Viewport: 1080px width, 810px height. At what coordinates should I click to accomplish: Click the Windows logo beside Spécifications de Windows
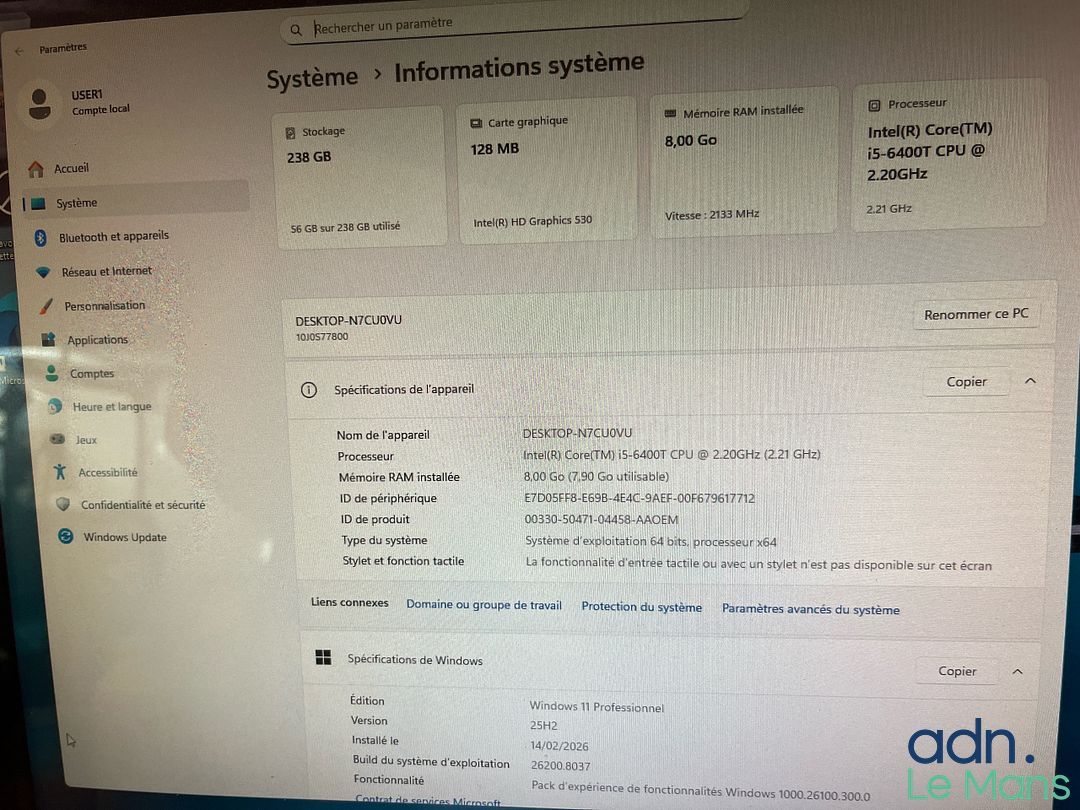pyautogui.click(x=323, y=657)
